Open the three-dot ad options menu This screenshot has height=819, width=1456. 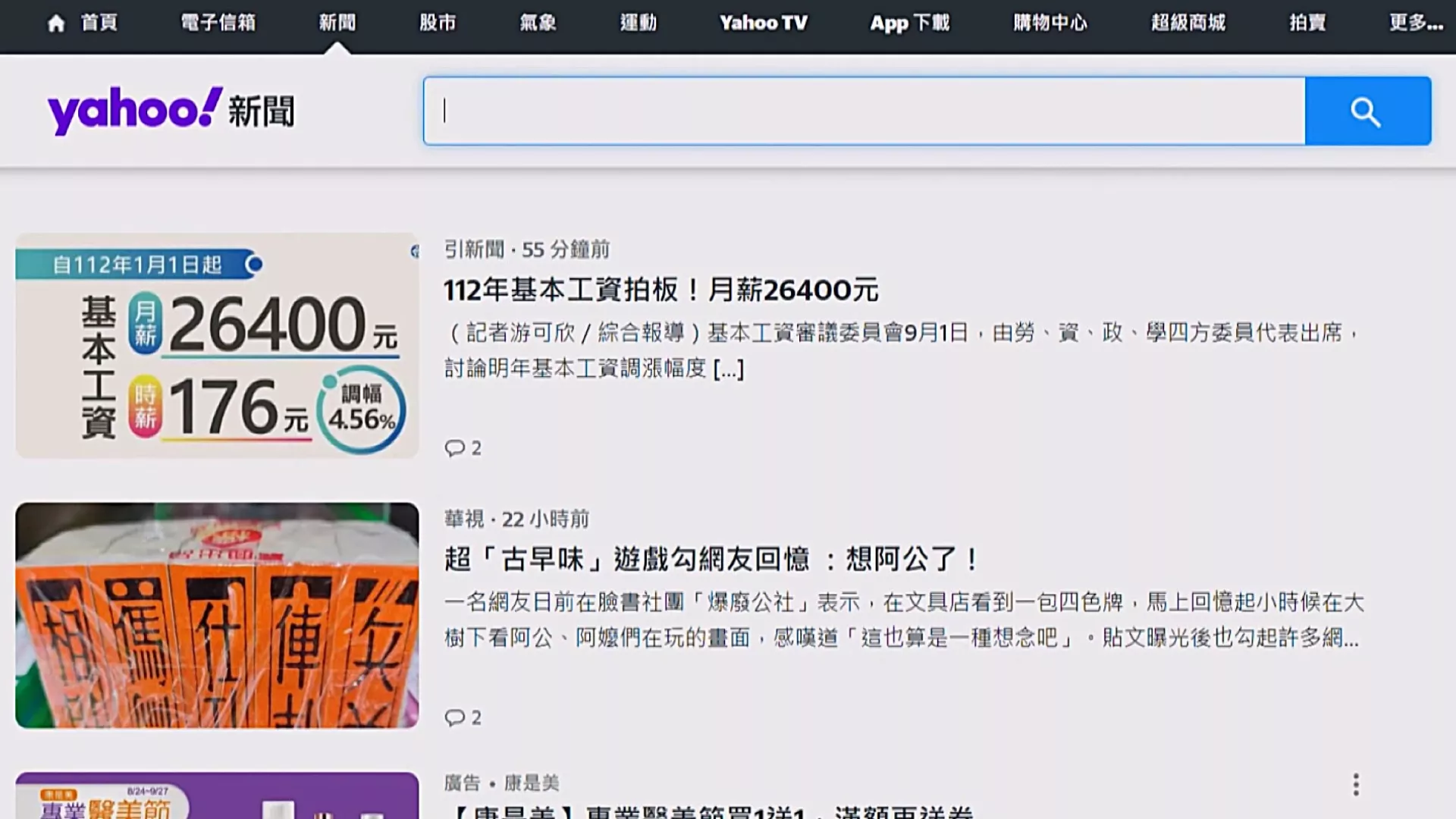(1356, 784)
